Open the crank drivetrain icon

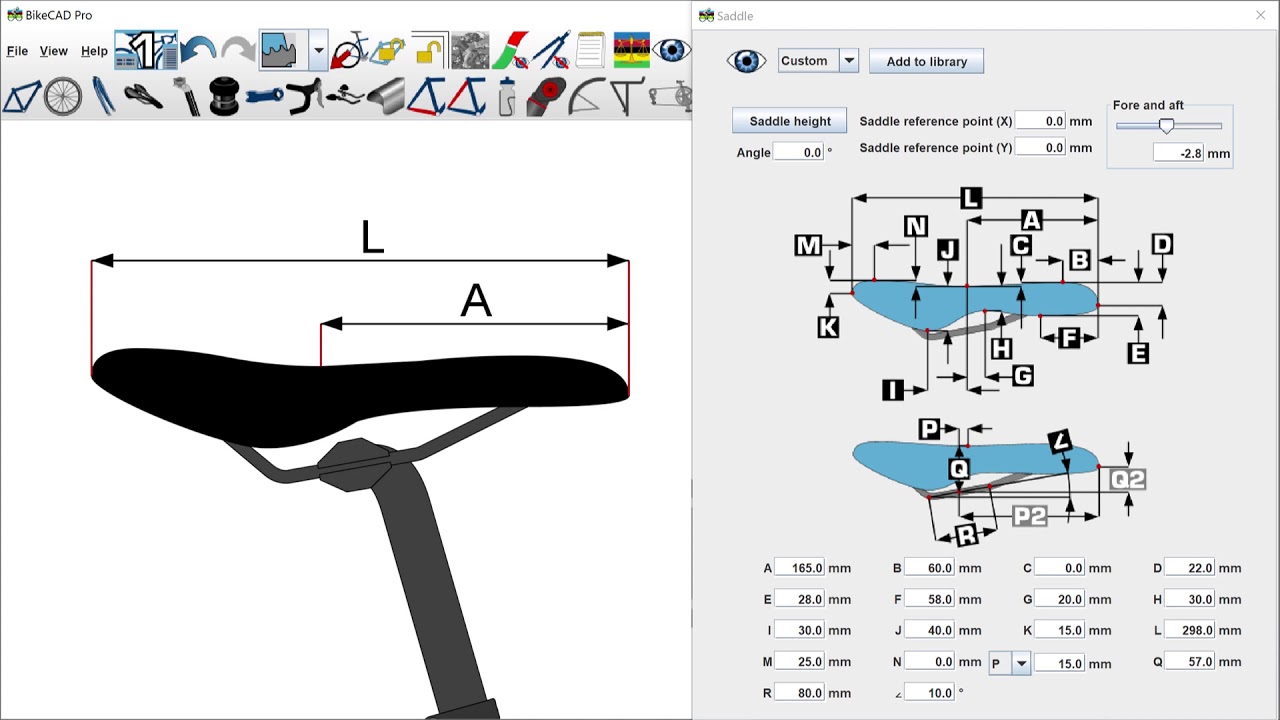(x=668, y=97)
